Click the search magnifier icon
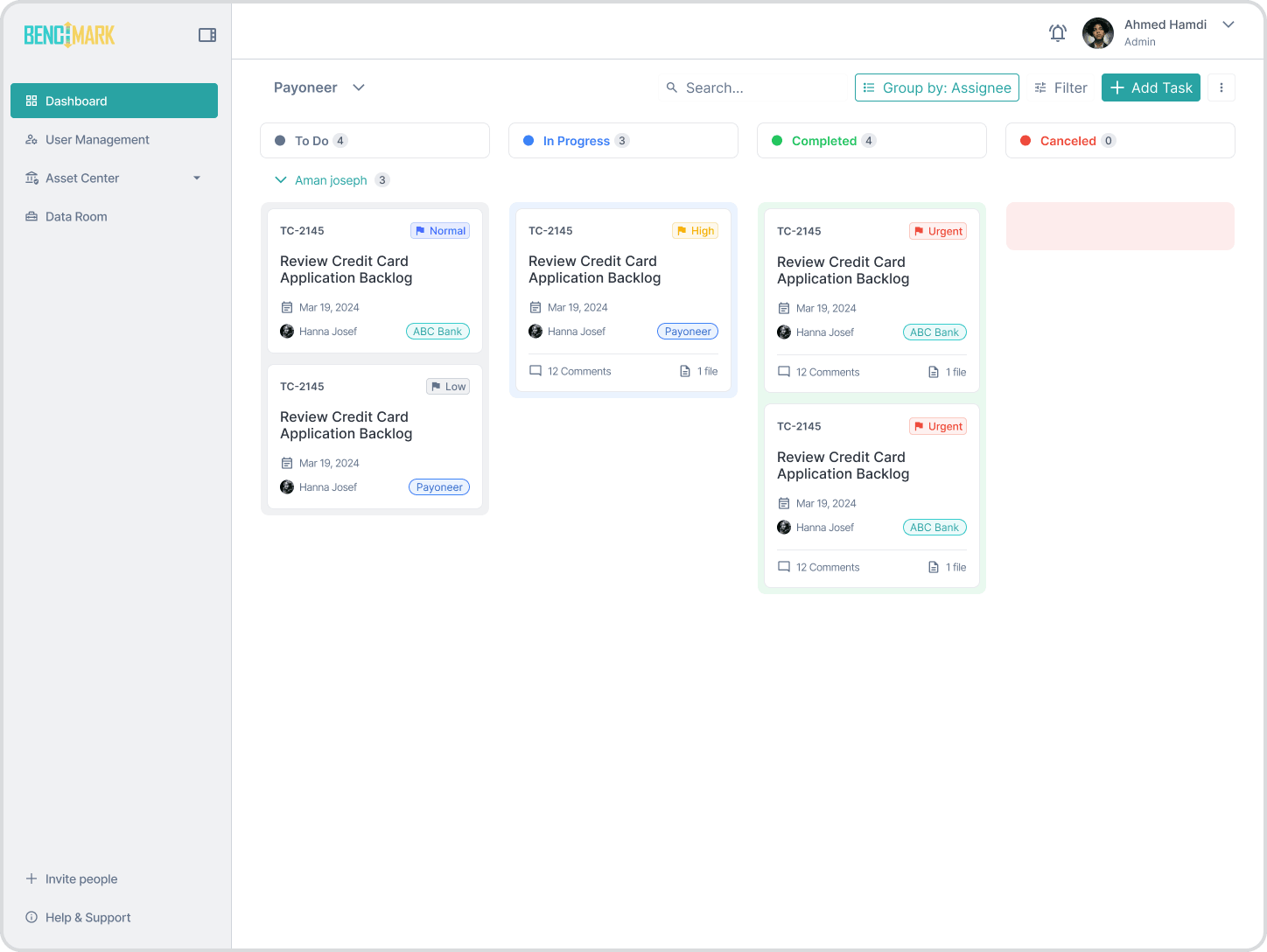This screenshot has width=1267, height=952. [672, 87]
